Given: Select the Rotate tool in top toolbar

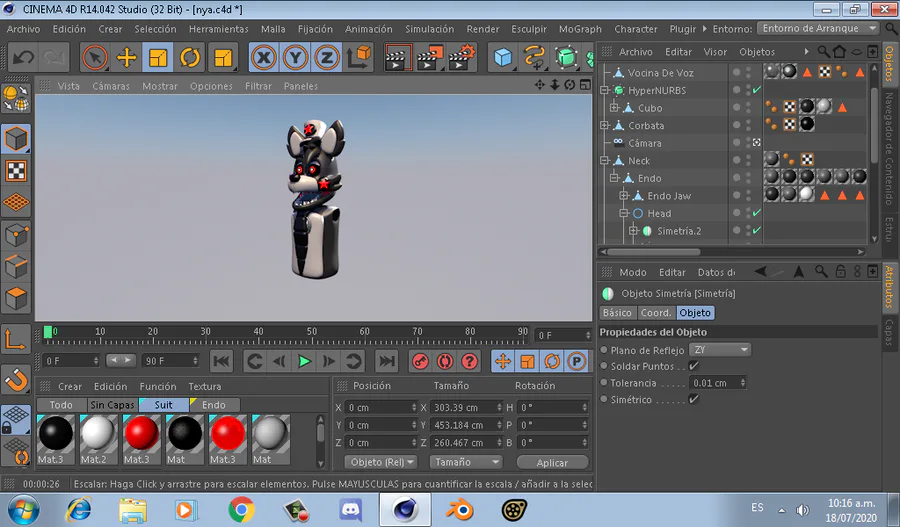Looking at the screenshot, I should (190, 57).
